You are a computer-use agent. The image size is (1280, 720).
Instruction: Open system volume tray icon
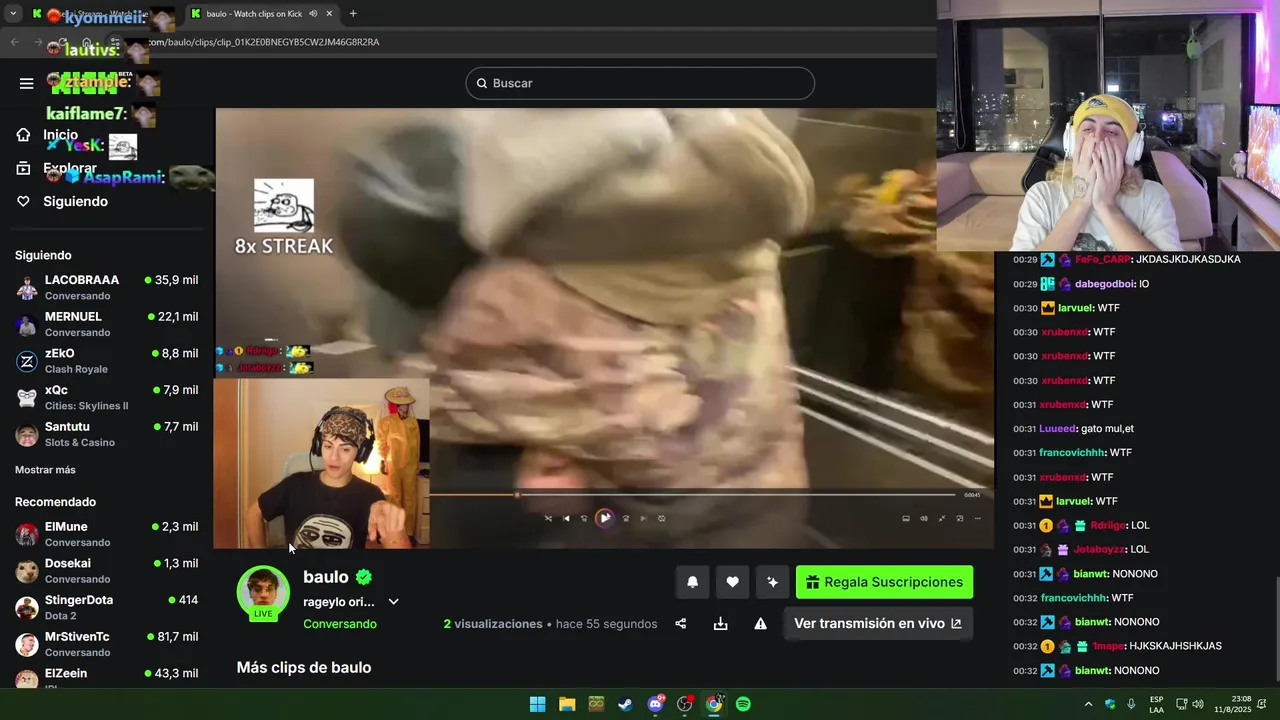click(1198, 704)
